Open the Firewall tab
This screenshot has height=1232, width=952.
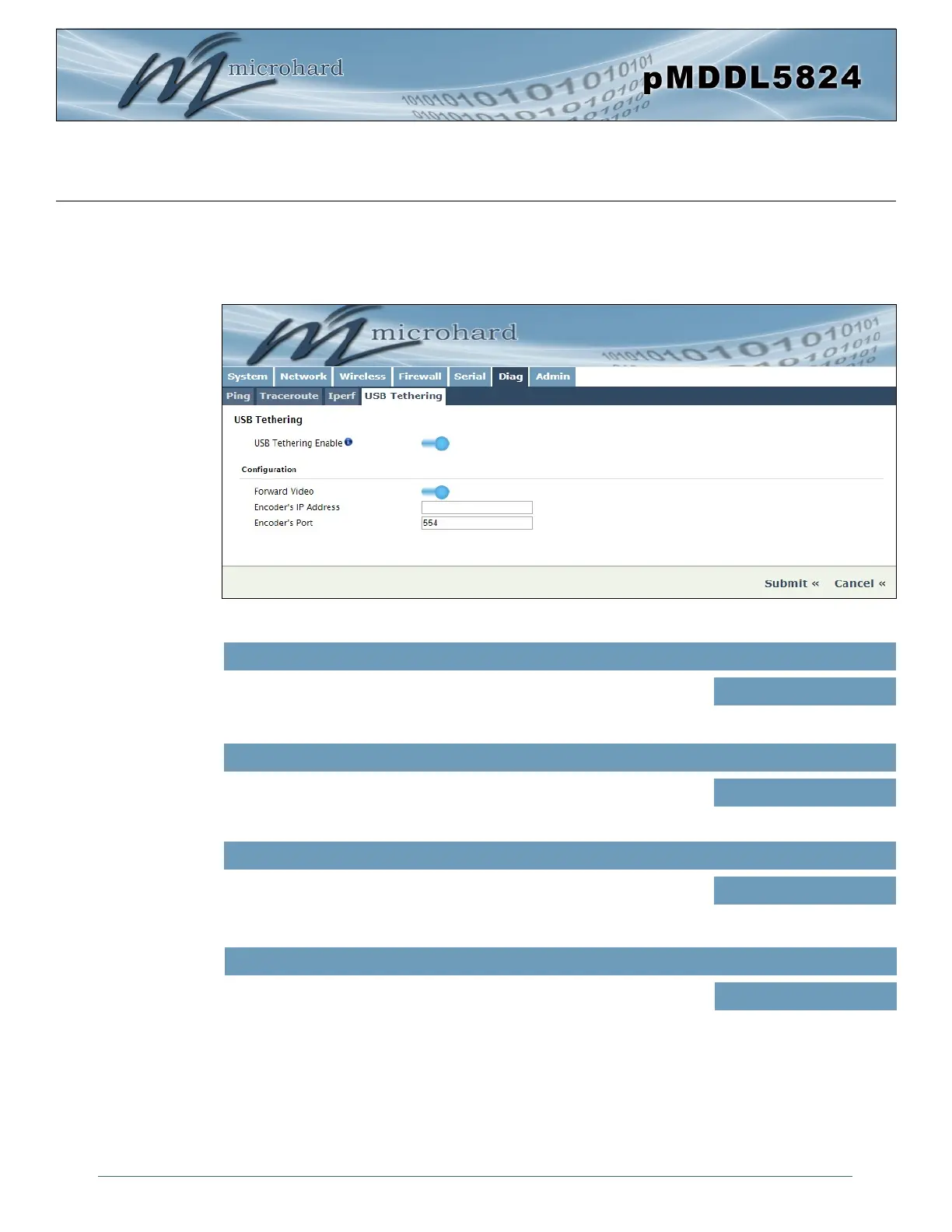[420, 376]
